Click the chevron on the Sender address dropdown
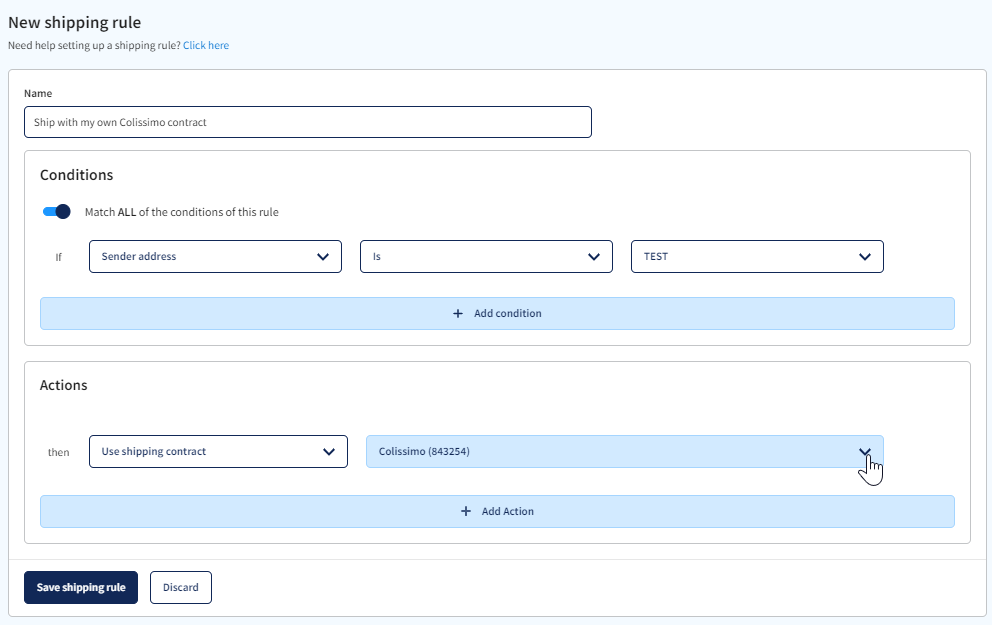This screenshot has height=625, width=992. pos(324,256)
